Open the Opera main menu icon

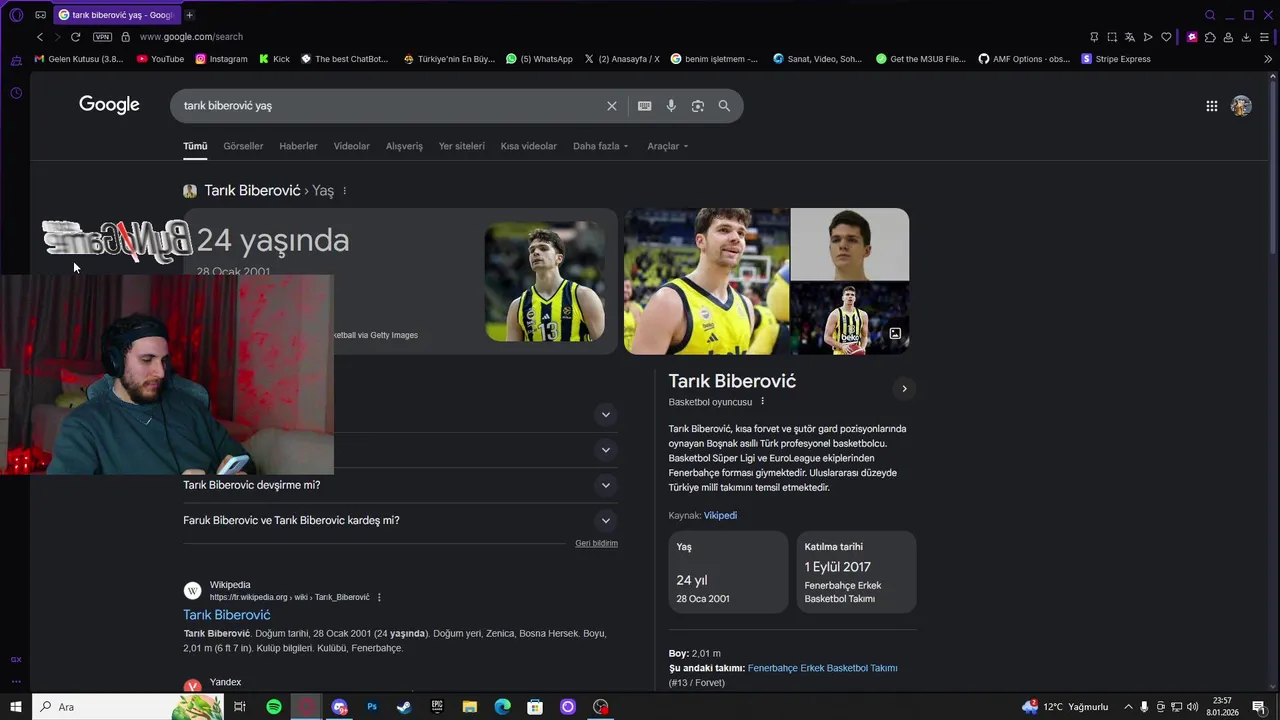coord(16,15)
